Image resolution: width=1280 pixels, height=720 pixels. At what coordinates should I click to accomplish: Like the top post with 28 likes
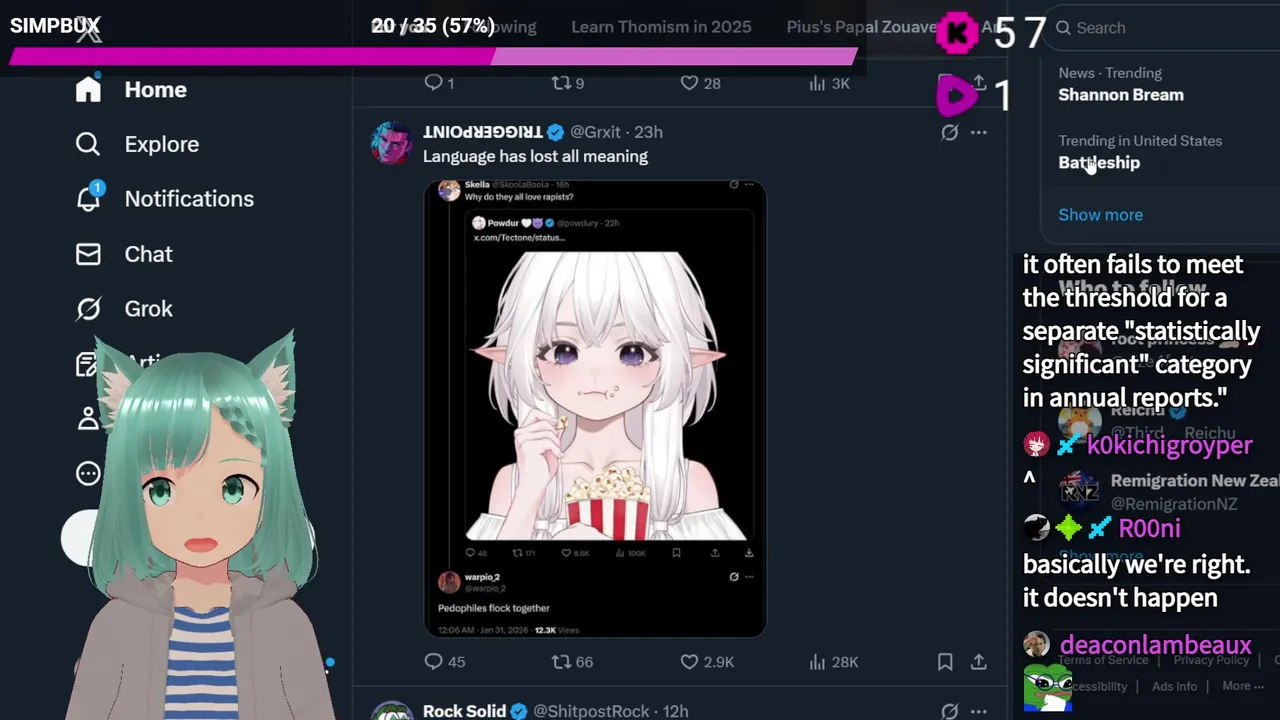(x=700, y=83)
